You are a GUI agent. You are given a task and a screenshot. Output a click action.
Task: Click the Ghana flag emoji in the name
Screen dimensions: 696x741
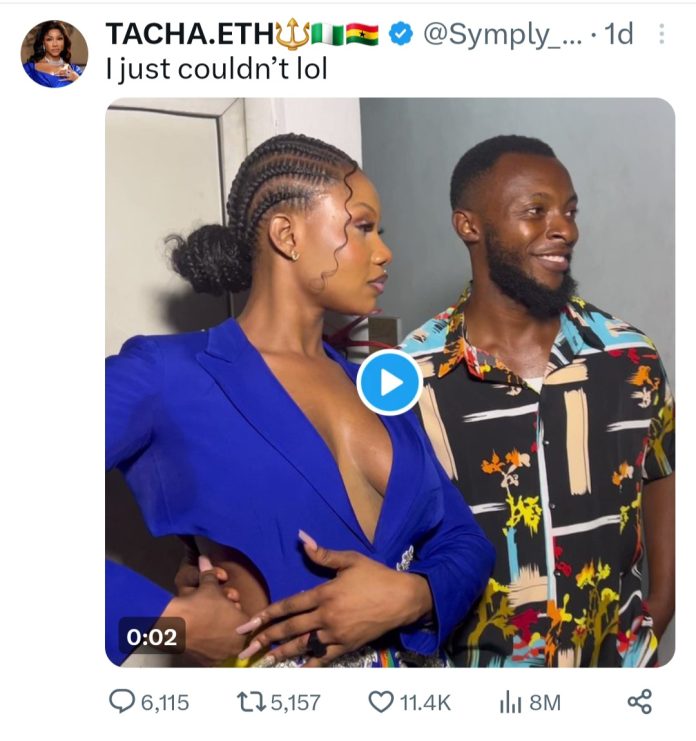[x=362, y=34]
